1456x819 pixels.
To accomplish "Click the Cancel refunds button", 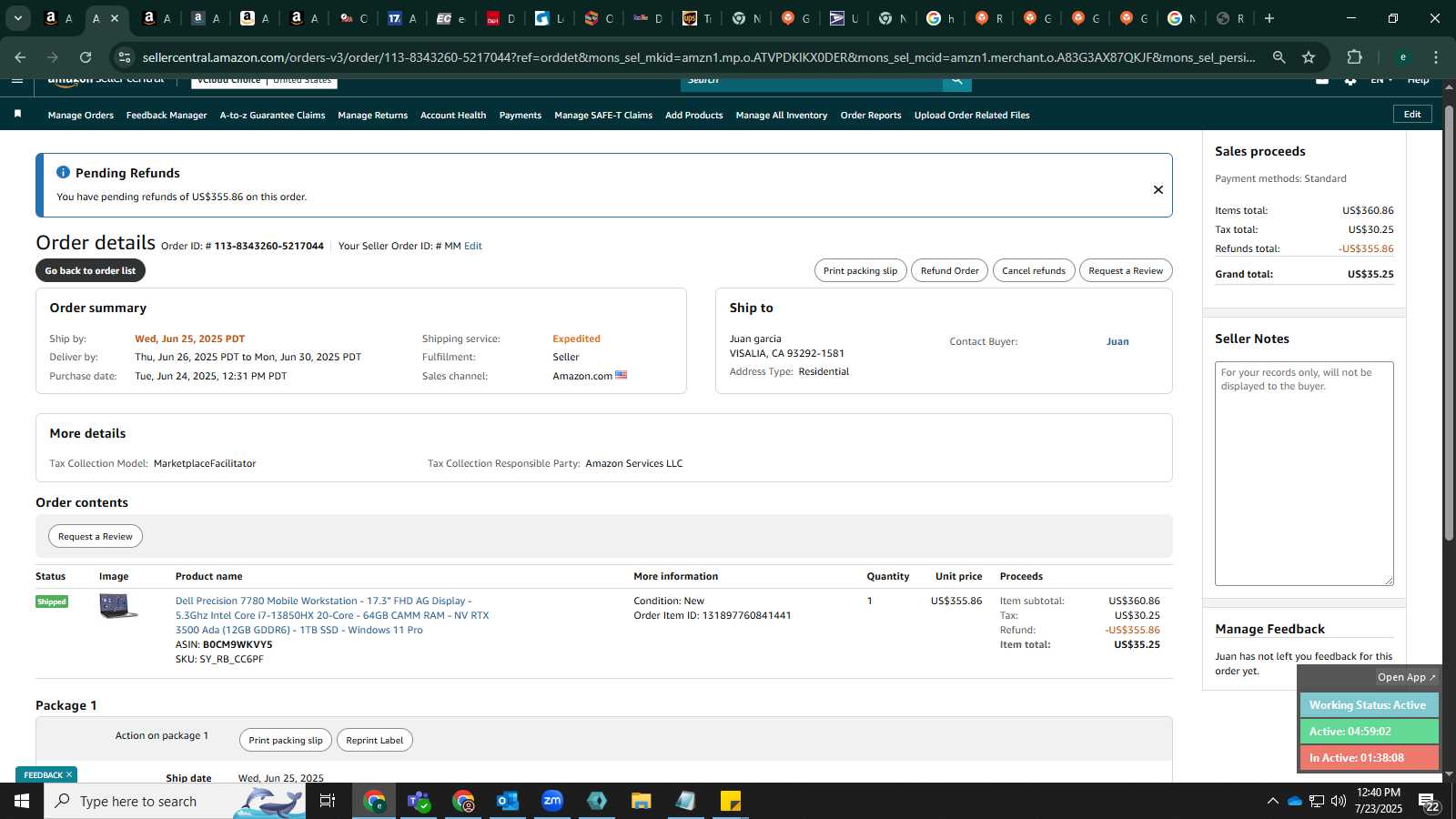I will click(x=1034, y=270).
